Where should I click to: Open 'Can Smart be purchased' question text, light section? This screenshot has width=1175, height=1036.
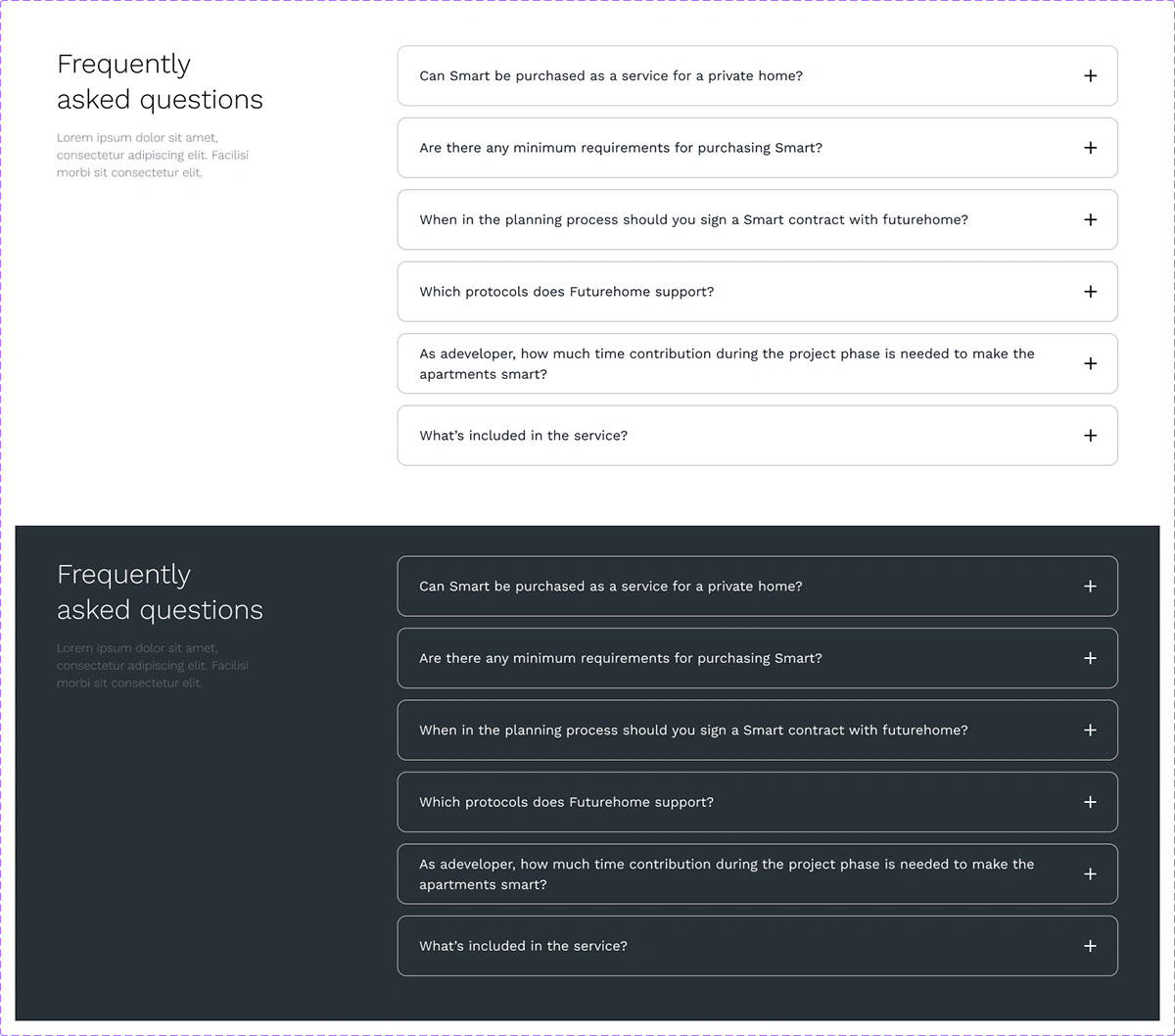click(611, 75)
